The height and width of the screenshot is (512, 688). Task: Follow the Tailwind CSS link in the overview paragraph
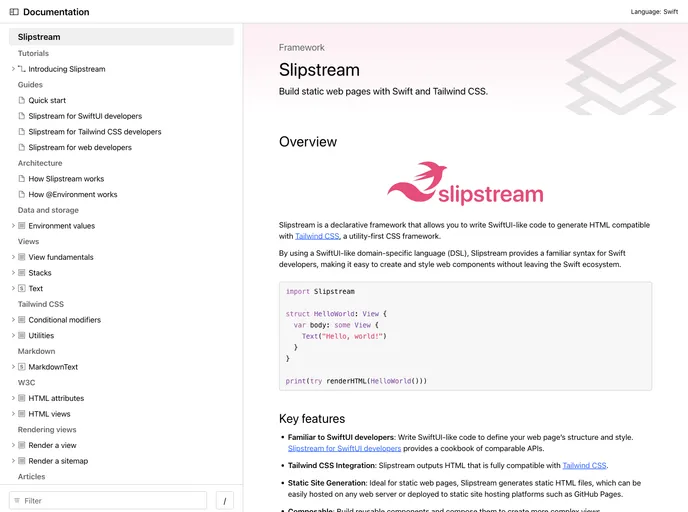coord(317,236)
